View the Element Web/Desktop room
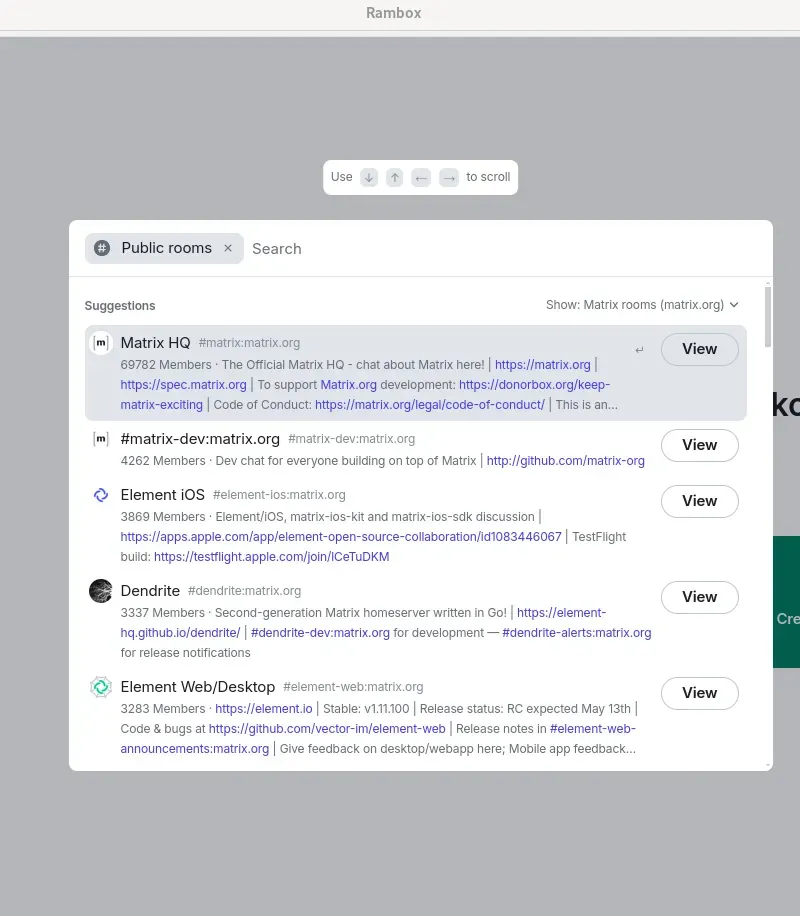The image size is (800, 916). [x=699, y=693]
